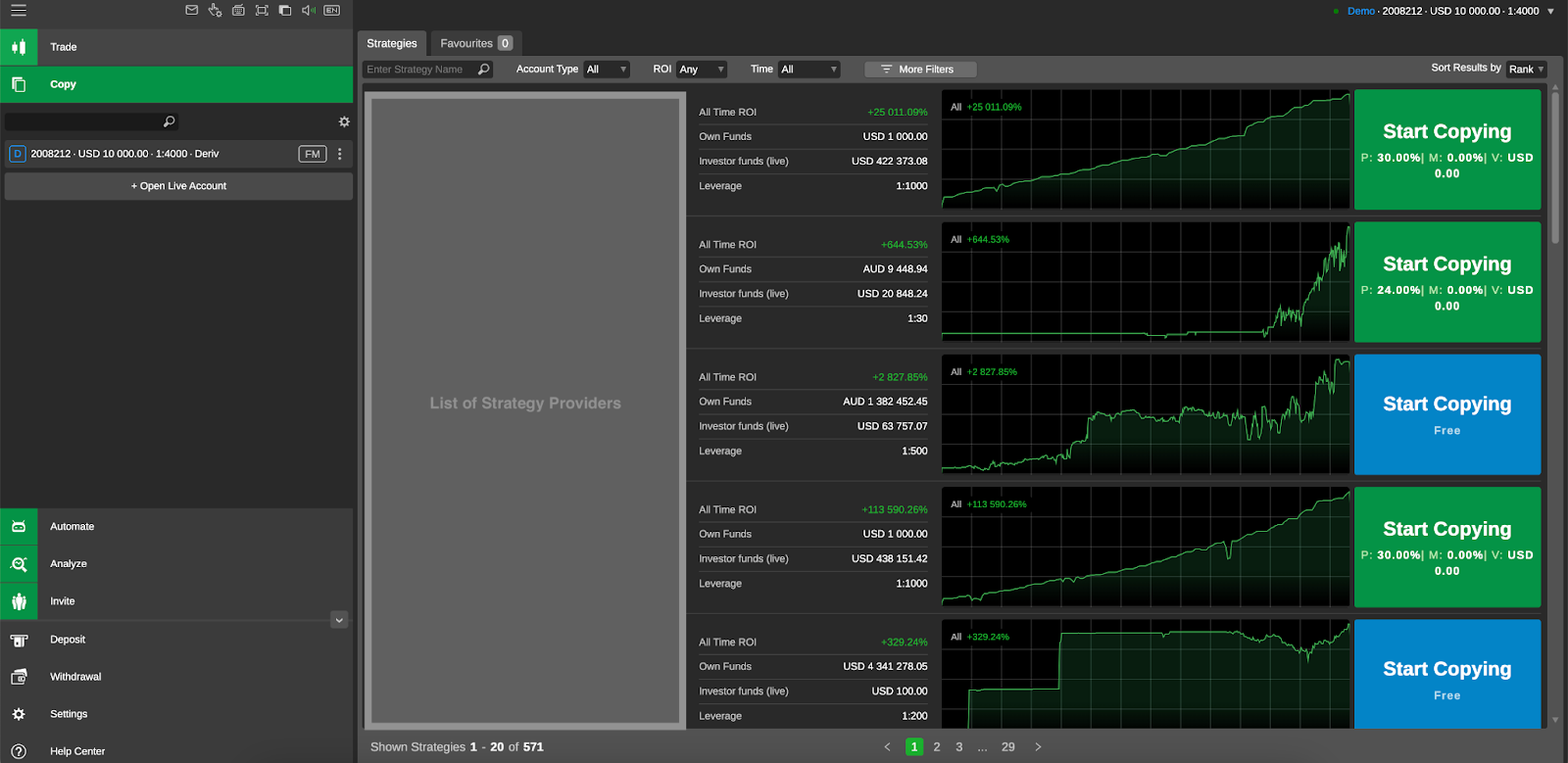Open the Account Type dropdown
Viewport: 1568px width, 763px height.
click(606, 70)
